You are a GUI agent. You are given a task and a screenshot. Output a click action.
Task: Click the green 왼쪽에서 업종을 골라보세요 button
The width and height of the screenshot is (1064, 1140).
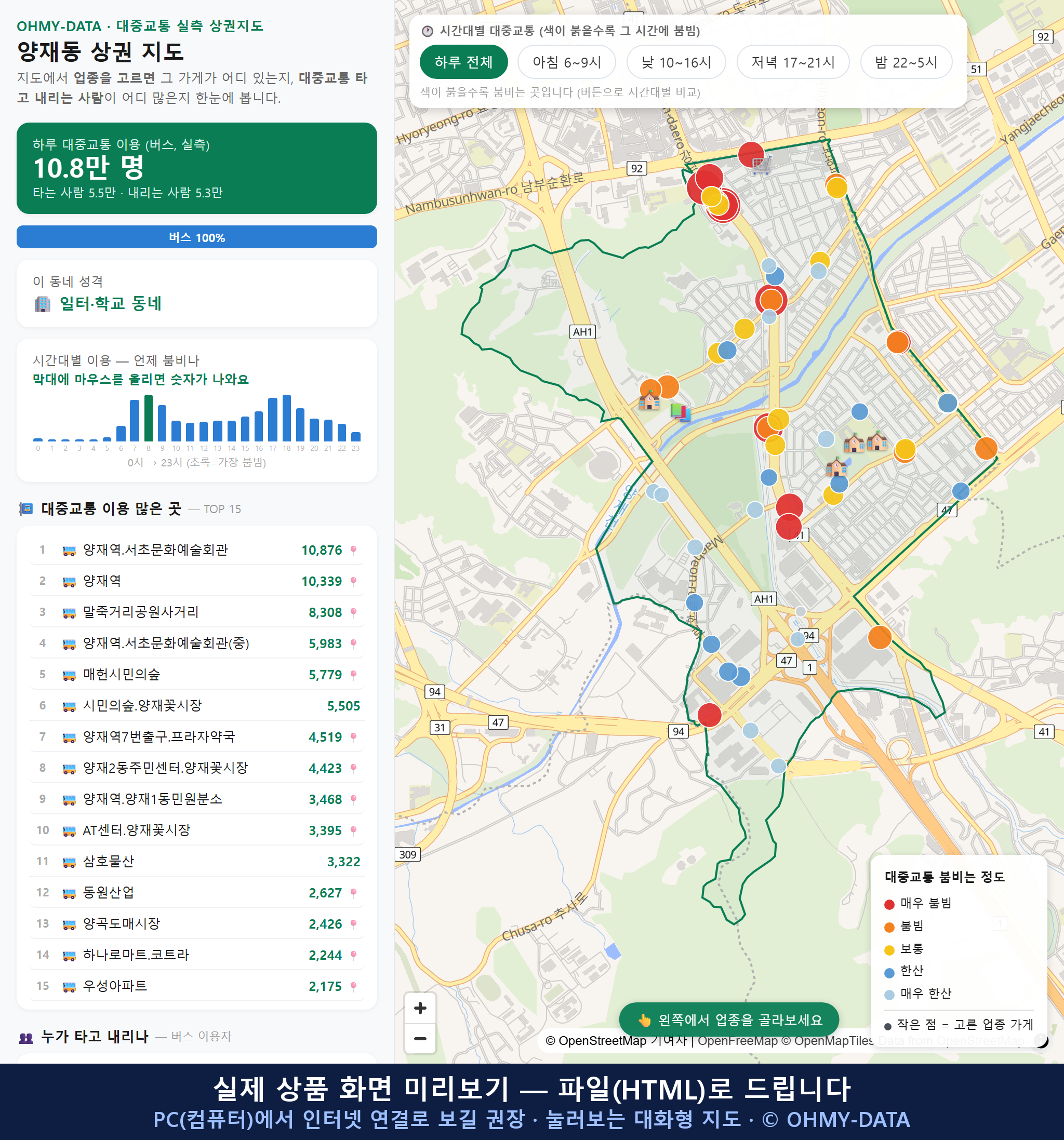pos(728,1020)
